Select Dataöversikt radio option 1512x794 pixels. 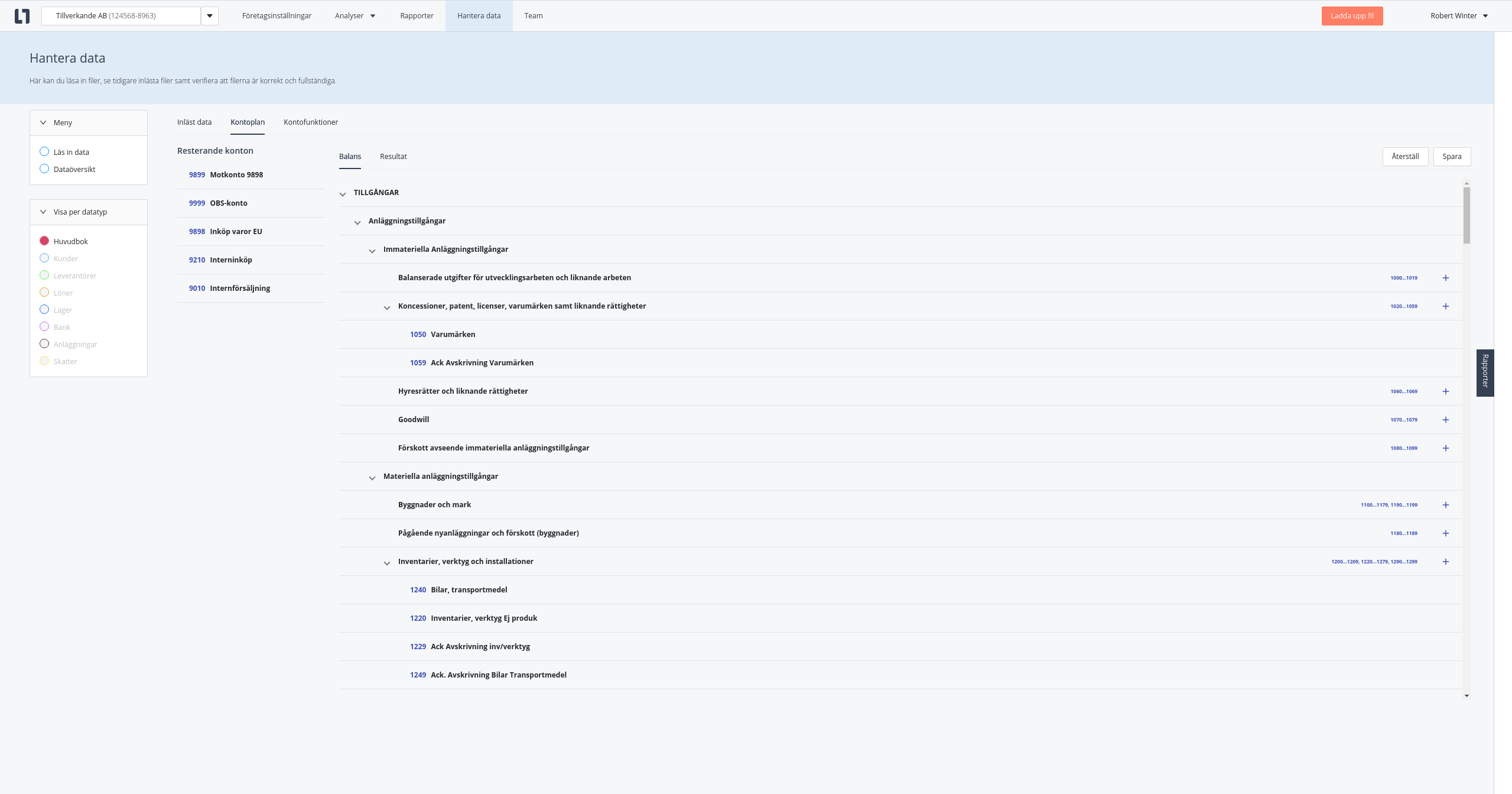coord(44,169)
